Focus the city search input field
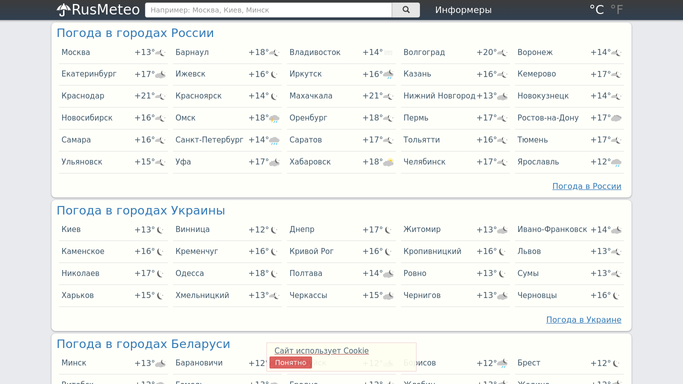 [268, 10]
